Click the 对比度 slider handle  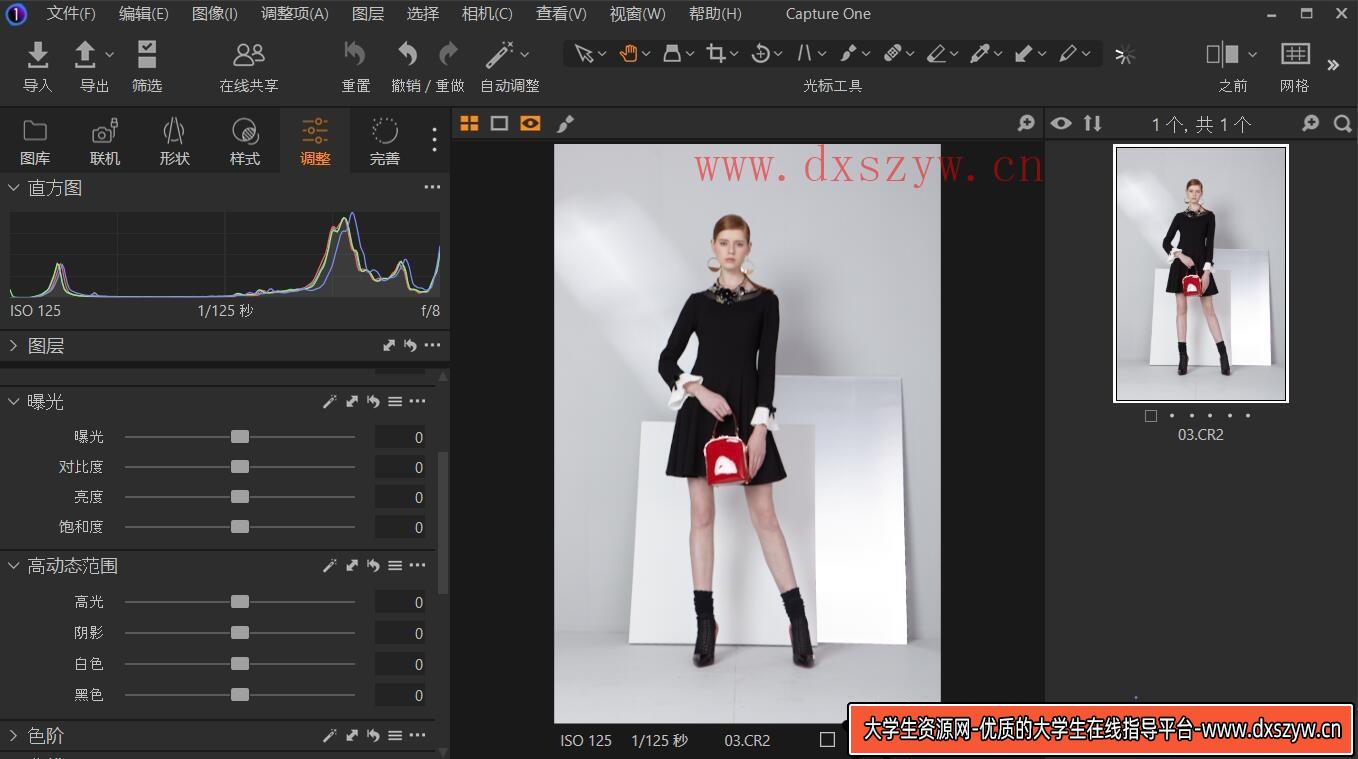coord(240,467)
